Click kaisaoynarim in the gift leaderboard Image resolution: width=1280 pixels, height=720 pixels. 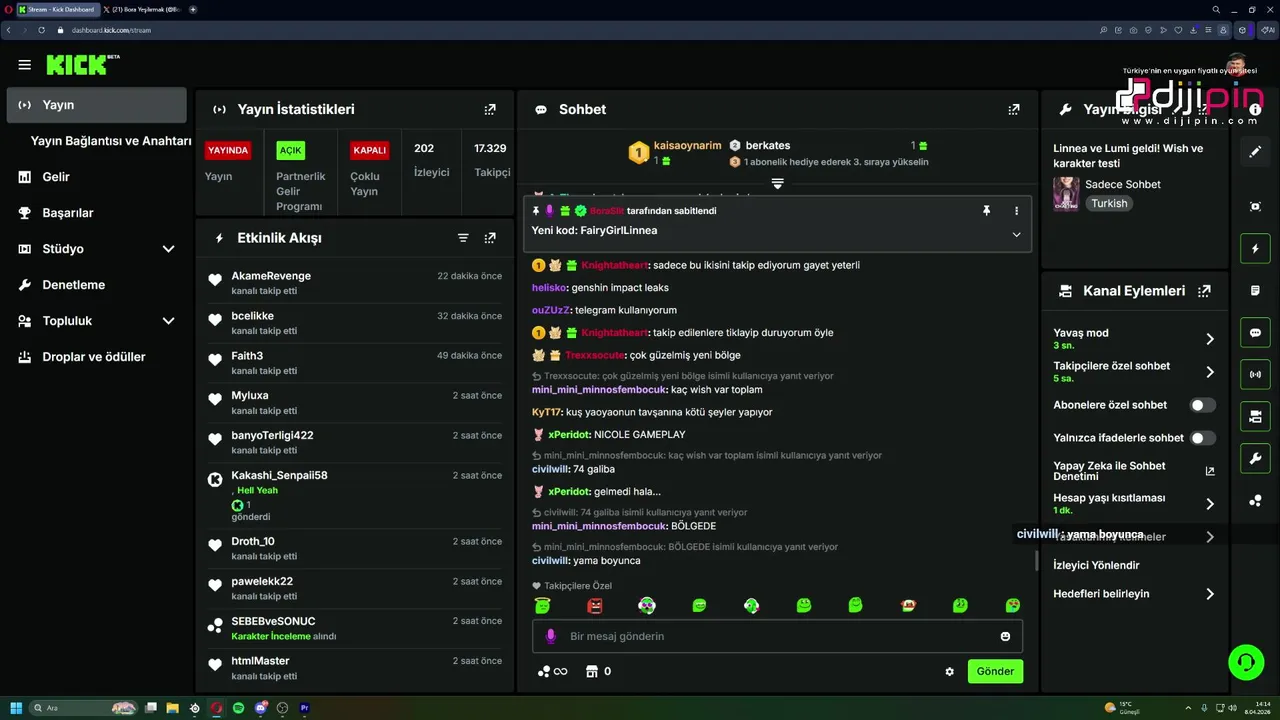[687, 146]
